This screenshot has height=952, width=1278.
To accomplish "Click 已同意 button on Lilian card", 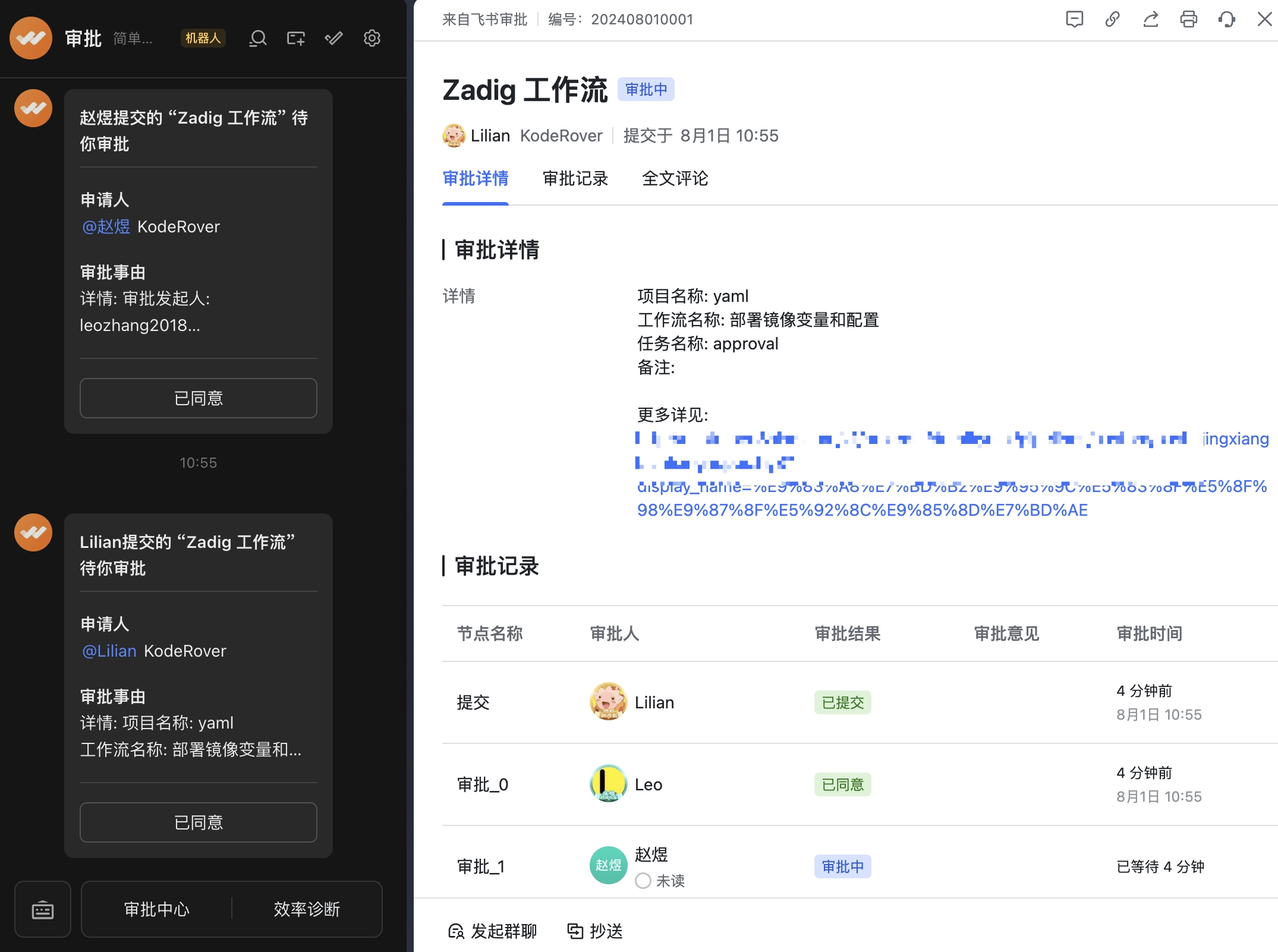I will point(199,822).
